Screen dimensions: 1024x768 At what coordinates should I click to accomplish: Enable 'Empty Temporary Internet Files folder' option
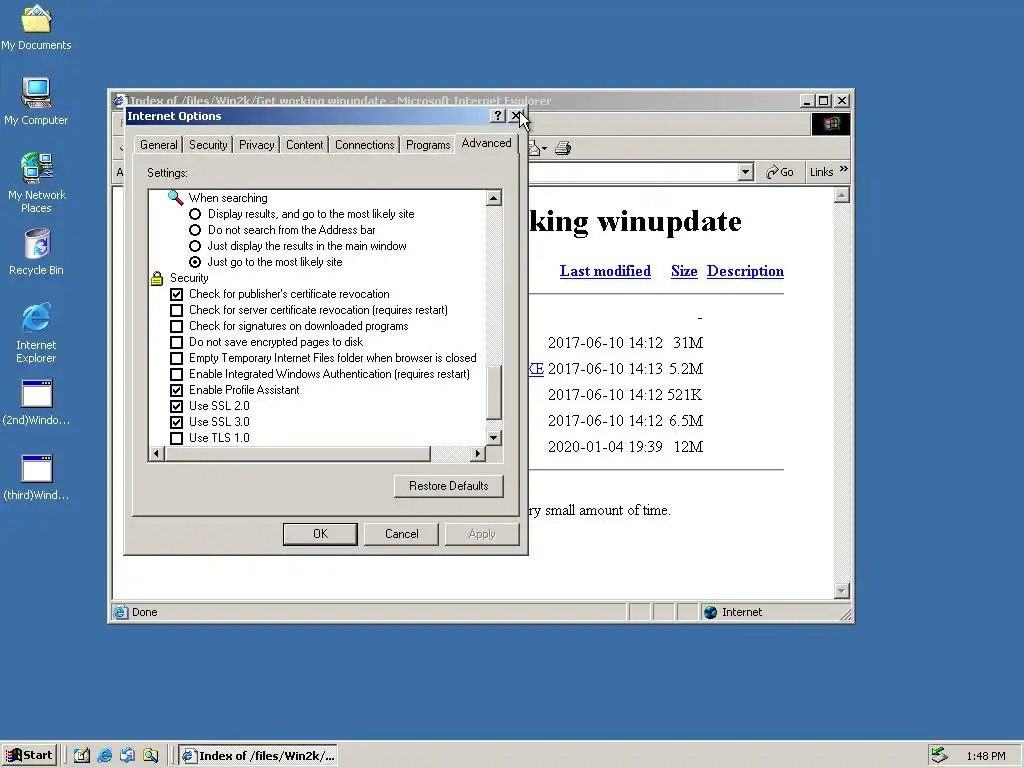point(176,359)
